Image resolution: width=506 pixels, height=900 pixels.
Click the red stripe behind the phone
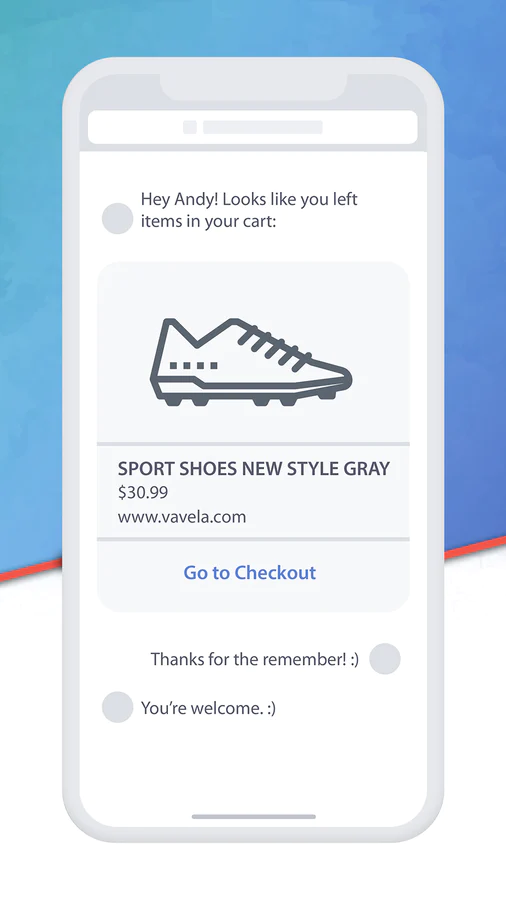tap(30, 568)
